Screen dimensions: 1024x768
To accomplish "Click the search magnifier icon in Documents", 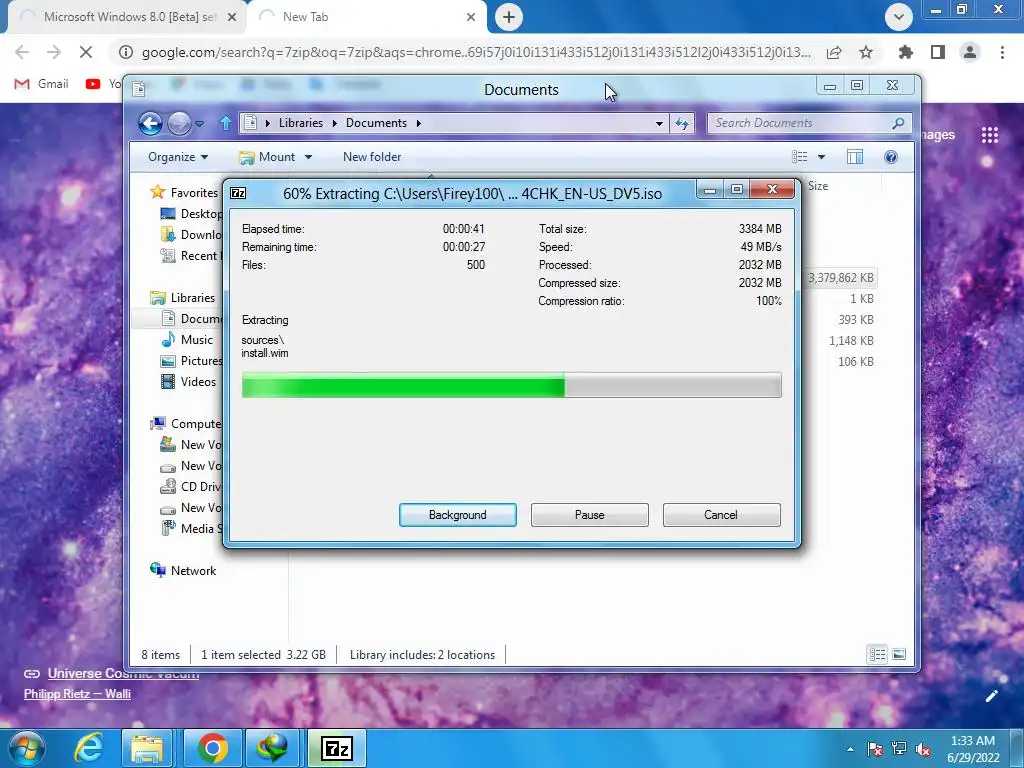I will 899,123.
